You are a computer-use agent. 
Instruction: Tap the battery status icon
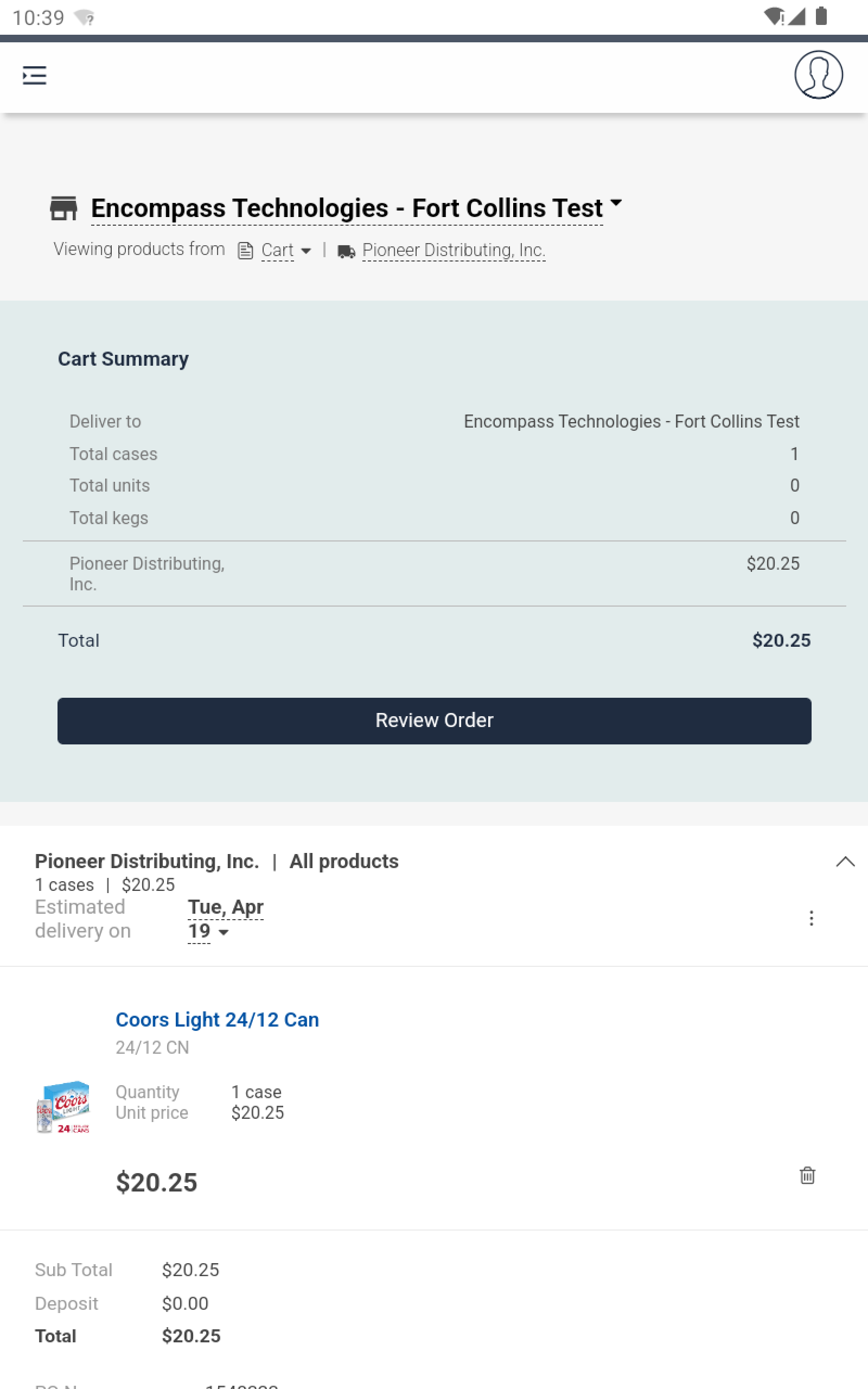(x=821, y=16)
